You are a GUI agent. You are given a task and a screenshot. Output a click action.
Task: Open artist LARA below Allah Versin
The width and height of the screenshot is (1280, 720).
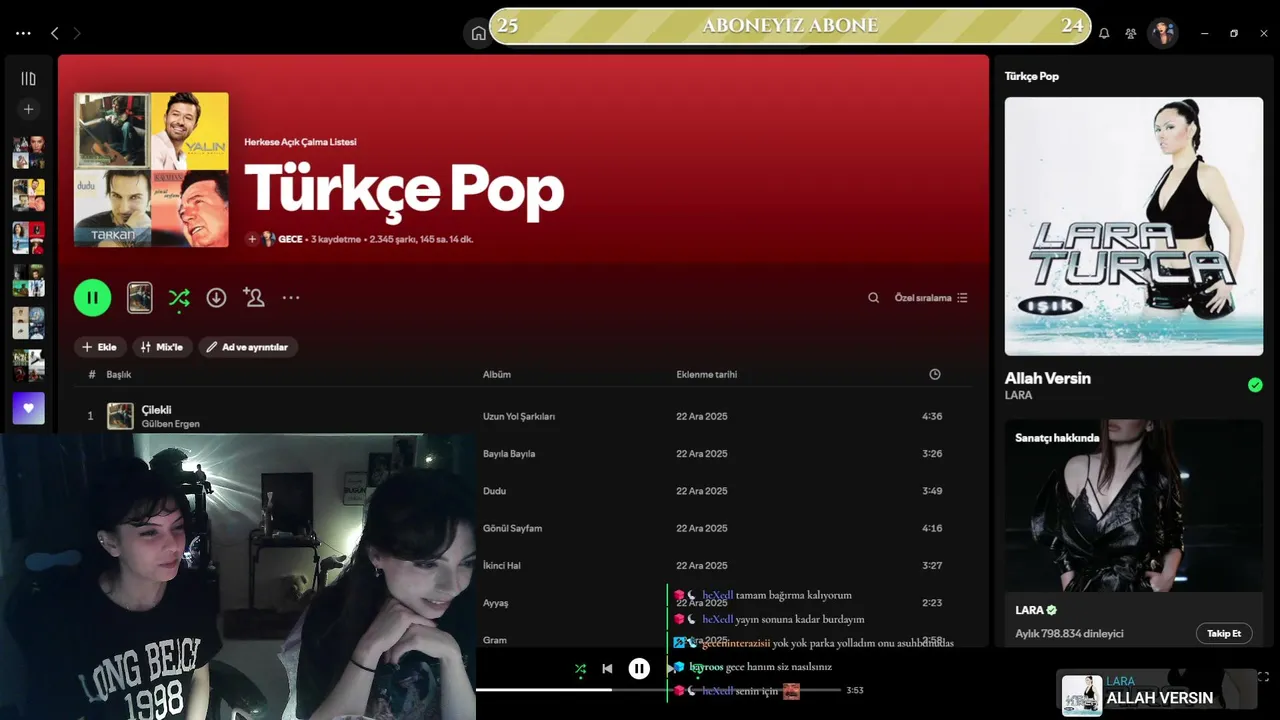(1019, 396)
